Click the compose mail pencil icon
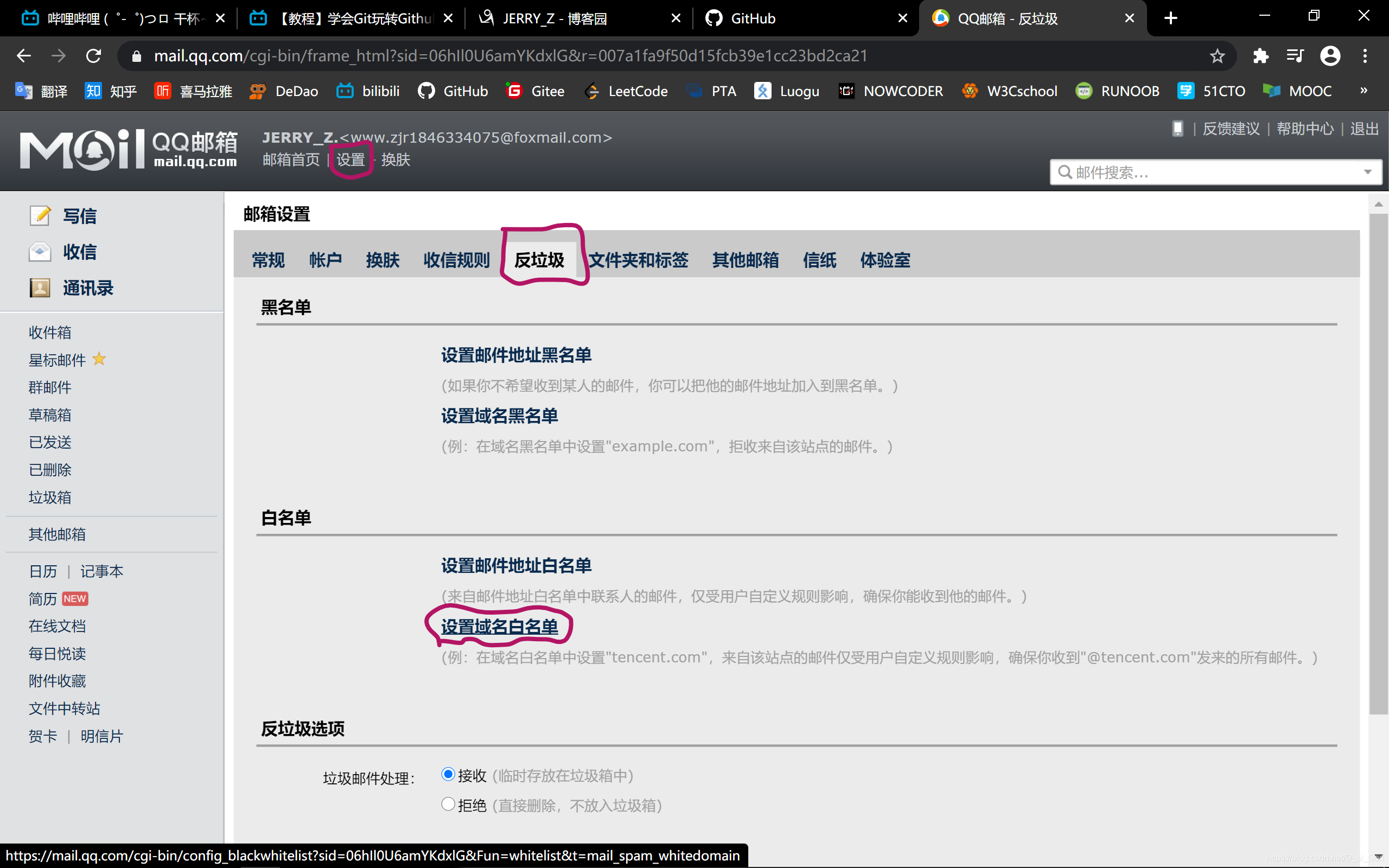This screenshot has width=1389, height=868. pos(40,216)
